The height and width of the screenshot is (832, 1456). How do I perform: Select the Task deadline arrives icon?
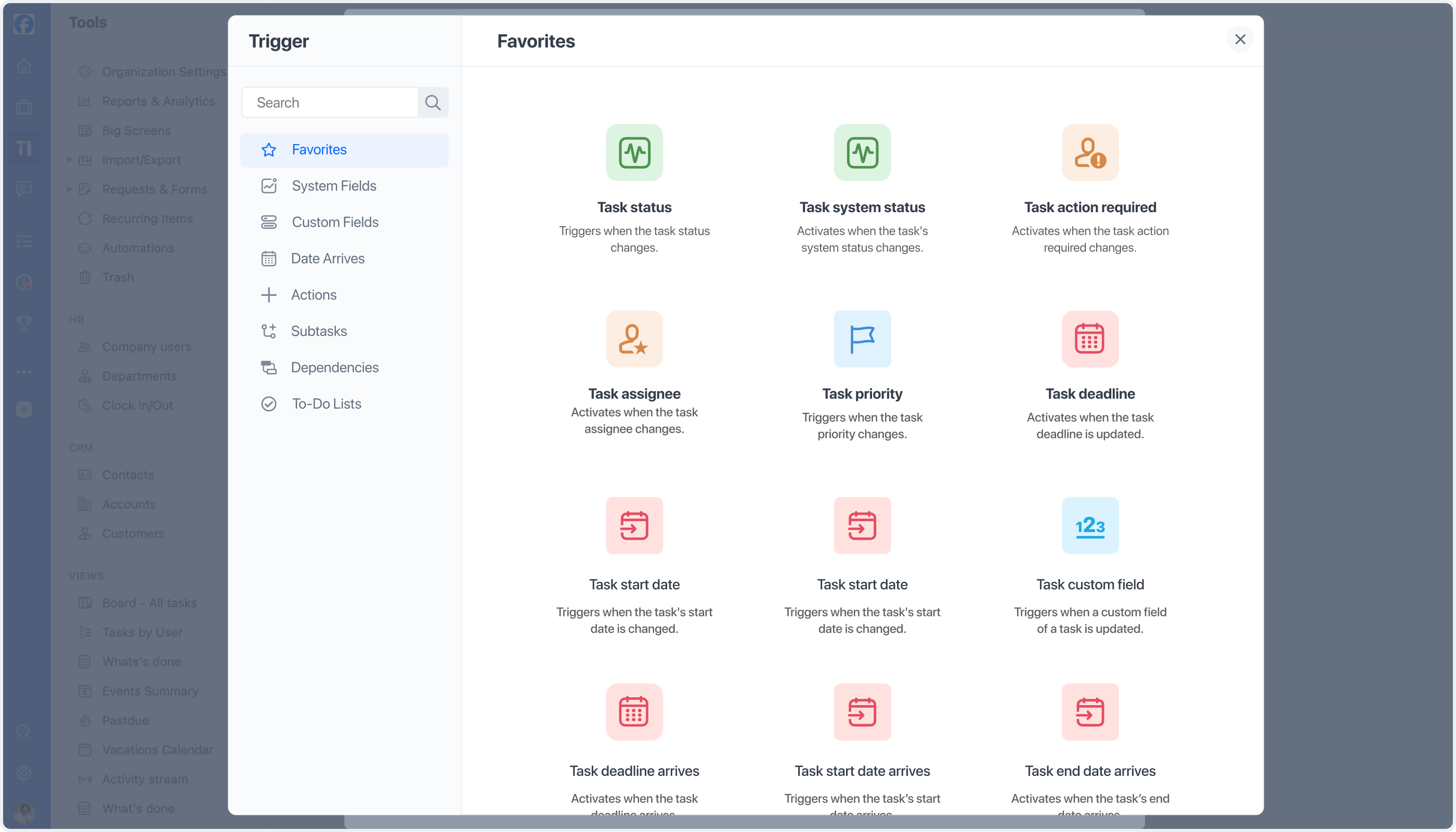coord(634,711)
